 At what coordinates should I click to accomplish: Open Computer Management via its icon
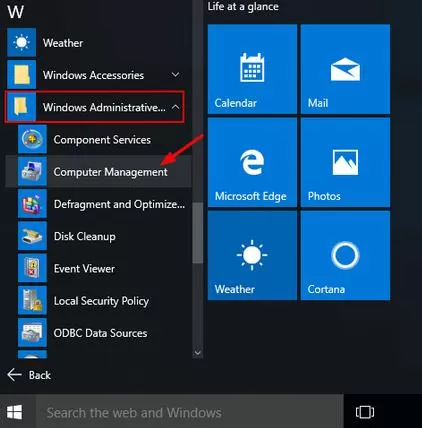click(x=32, y=171)
